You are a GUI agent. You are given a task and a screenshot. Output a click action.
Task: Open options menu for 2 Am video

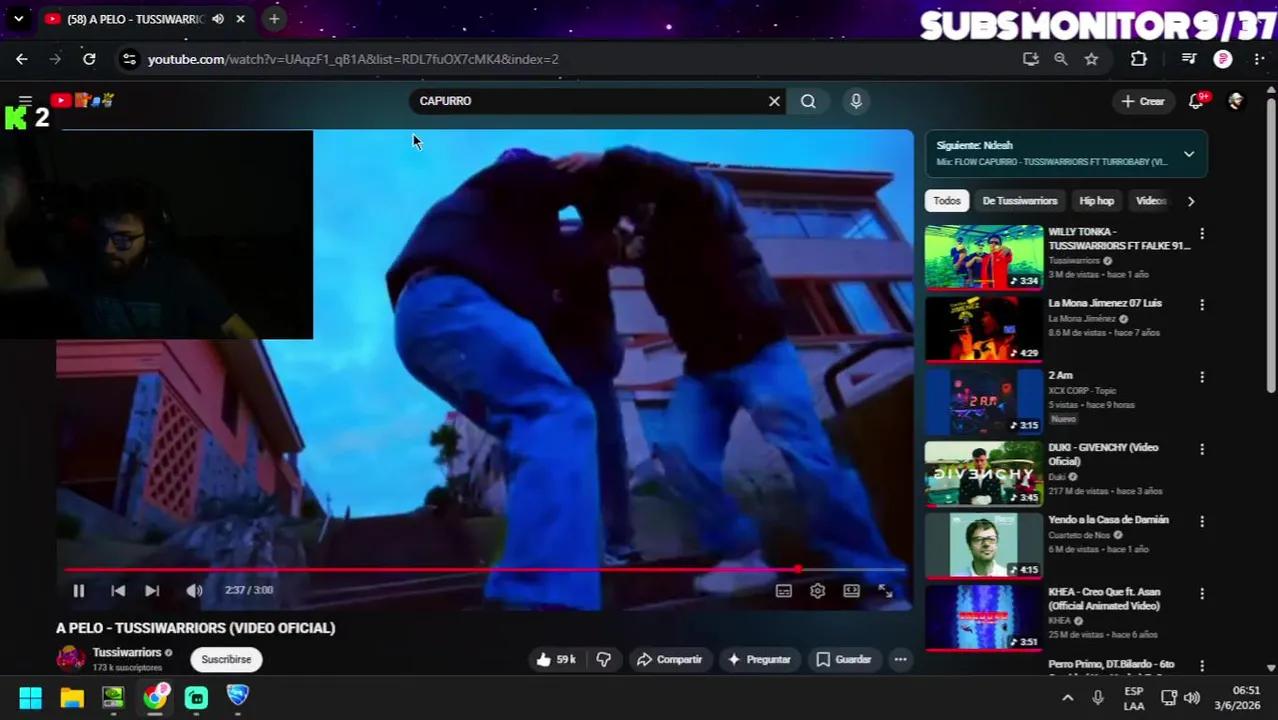tap(1202, 377)
